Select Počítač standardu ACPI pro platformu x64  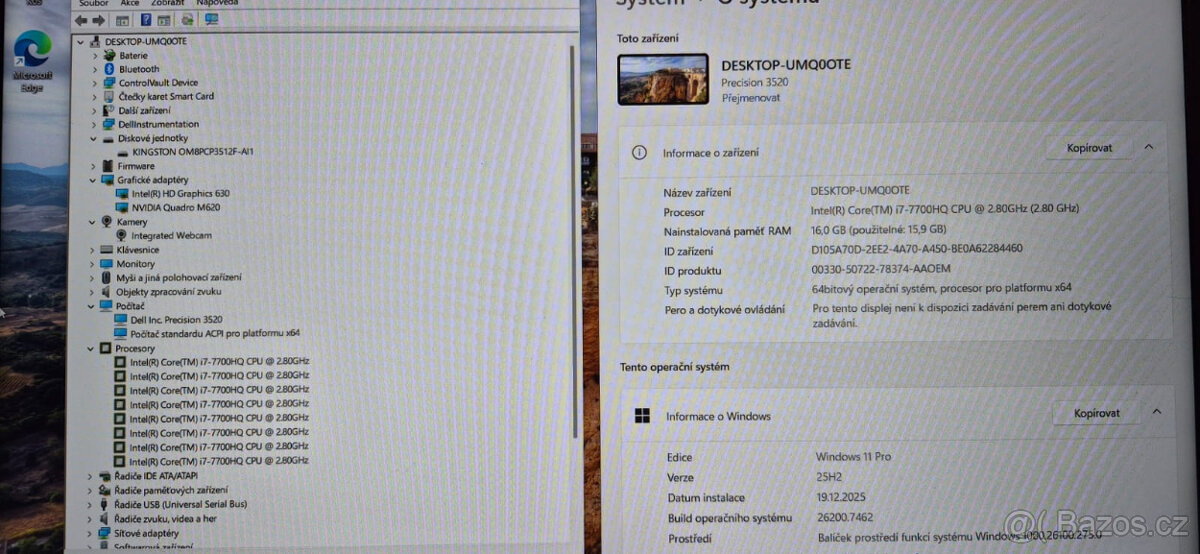click(214, 333)
